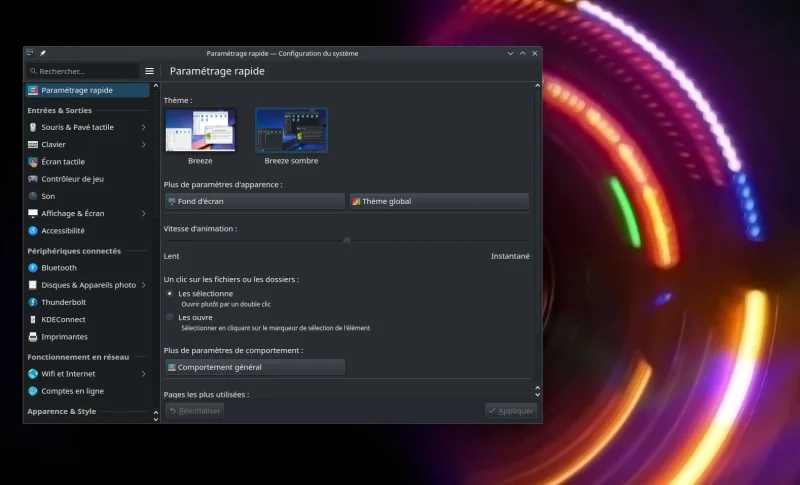Open the Son settings entry

click(x=87, y=196)
